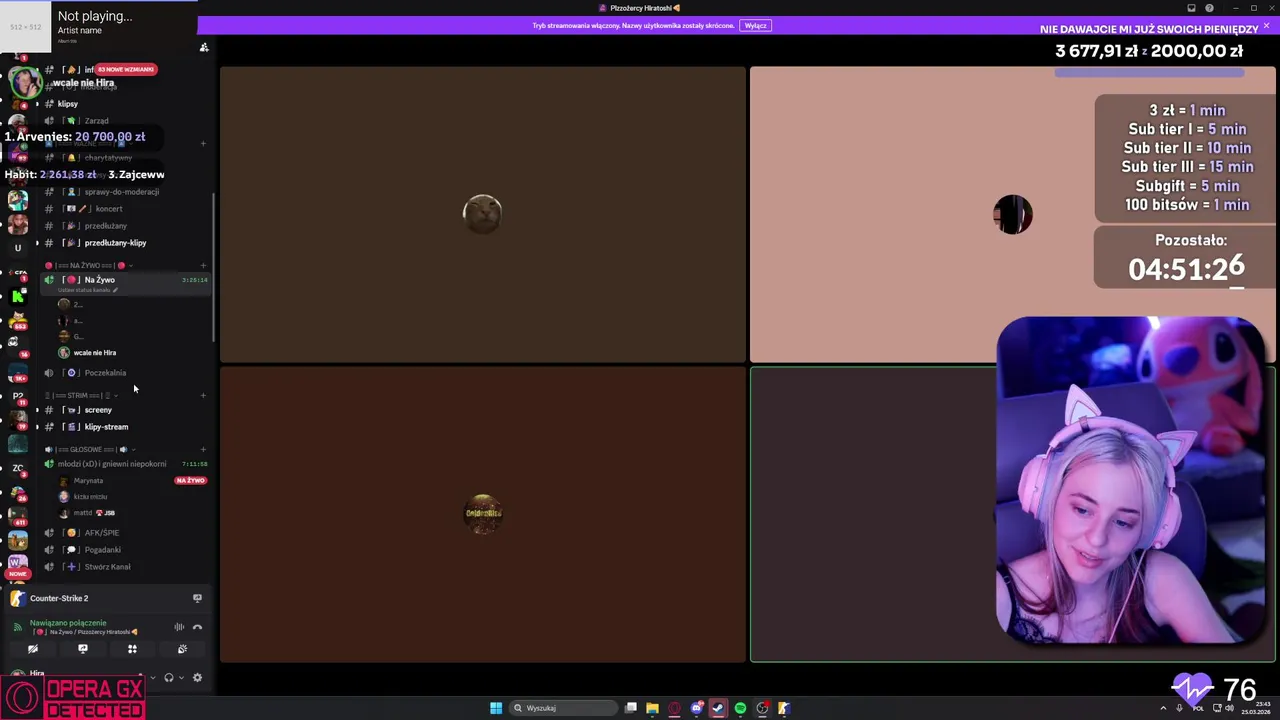Screen dimensions: 1280x720
Task: Open the activities grid button
Action: coord(132,649)
